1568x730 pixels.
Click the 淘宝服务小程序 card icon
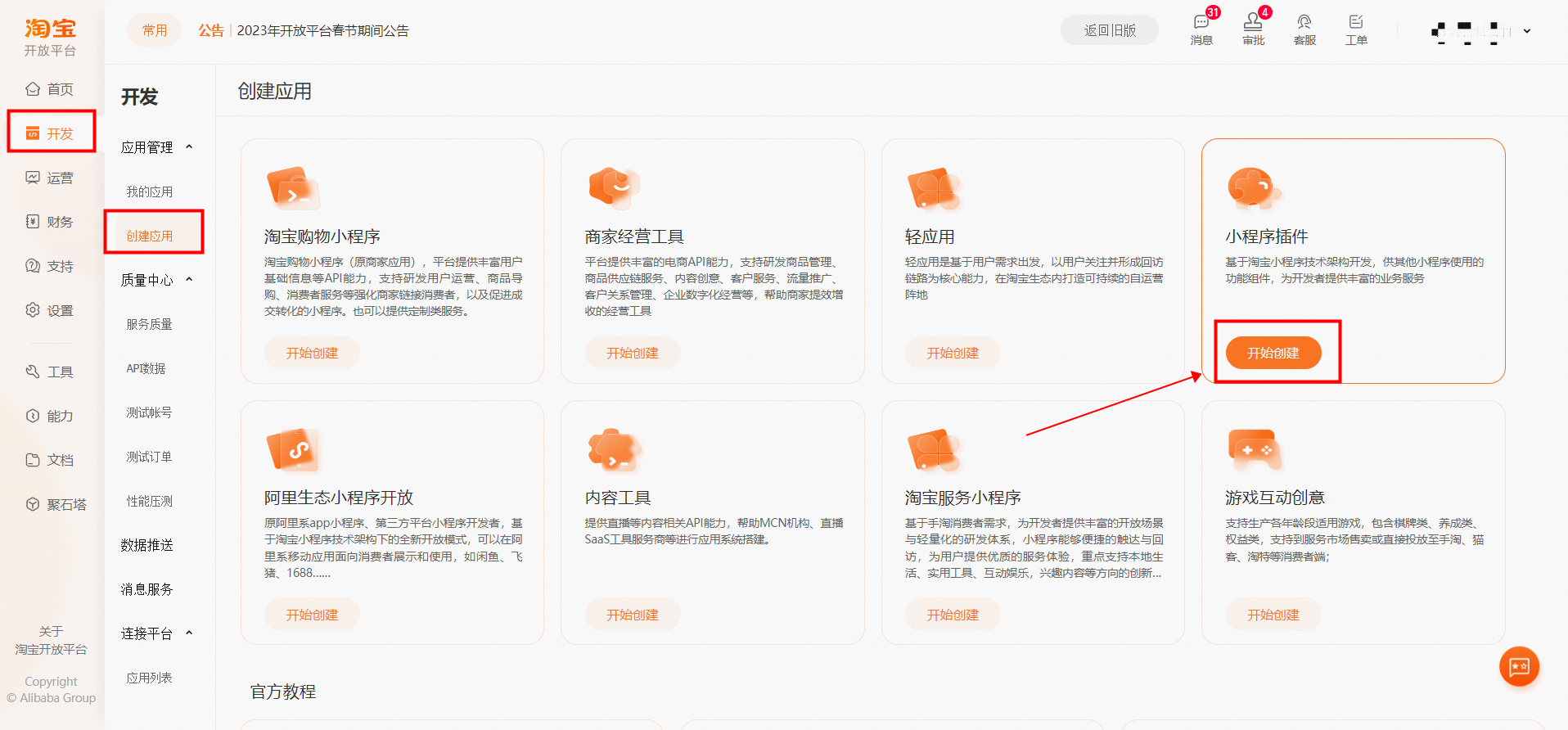tap(934, 450)
